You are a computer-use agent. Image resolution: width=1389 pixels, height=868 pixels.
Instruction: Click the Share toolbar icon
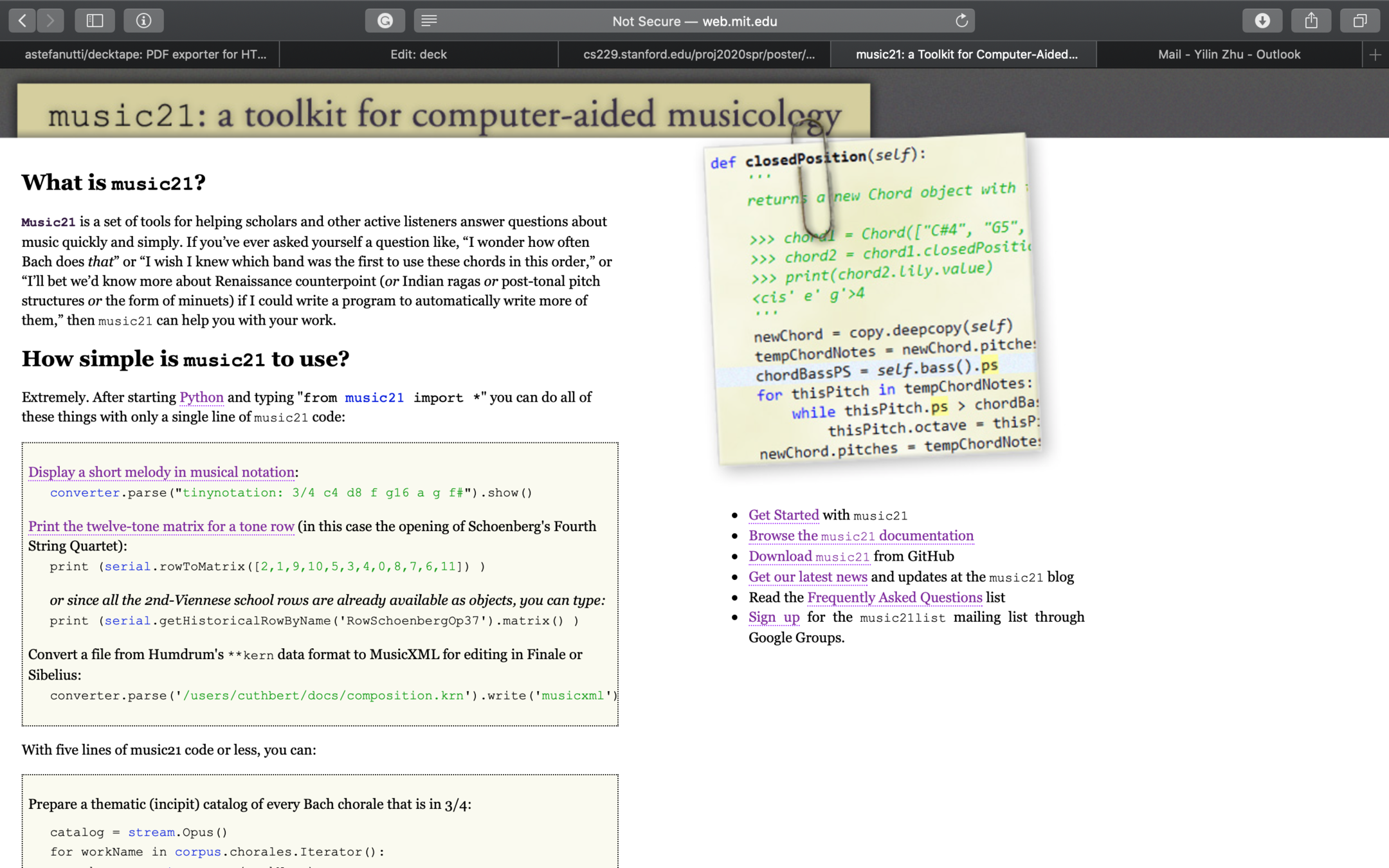(1311, 21)
